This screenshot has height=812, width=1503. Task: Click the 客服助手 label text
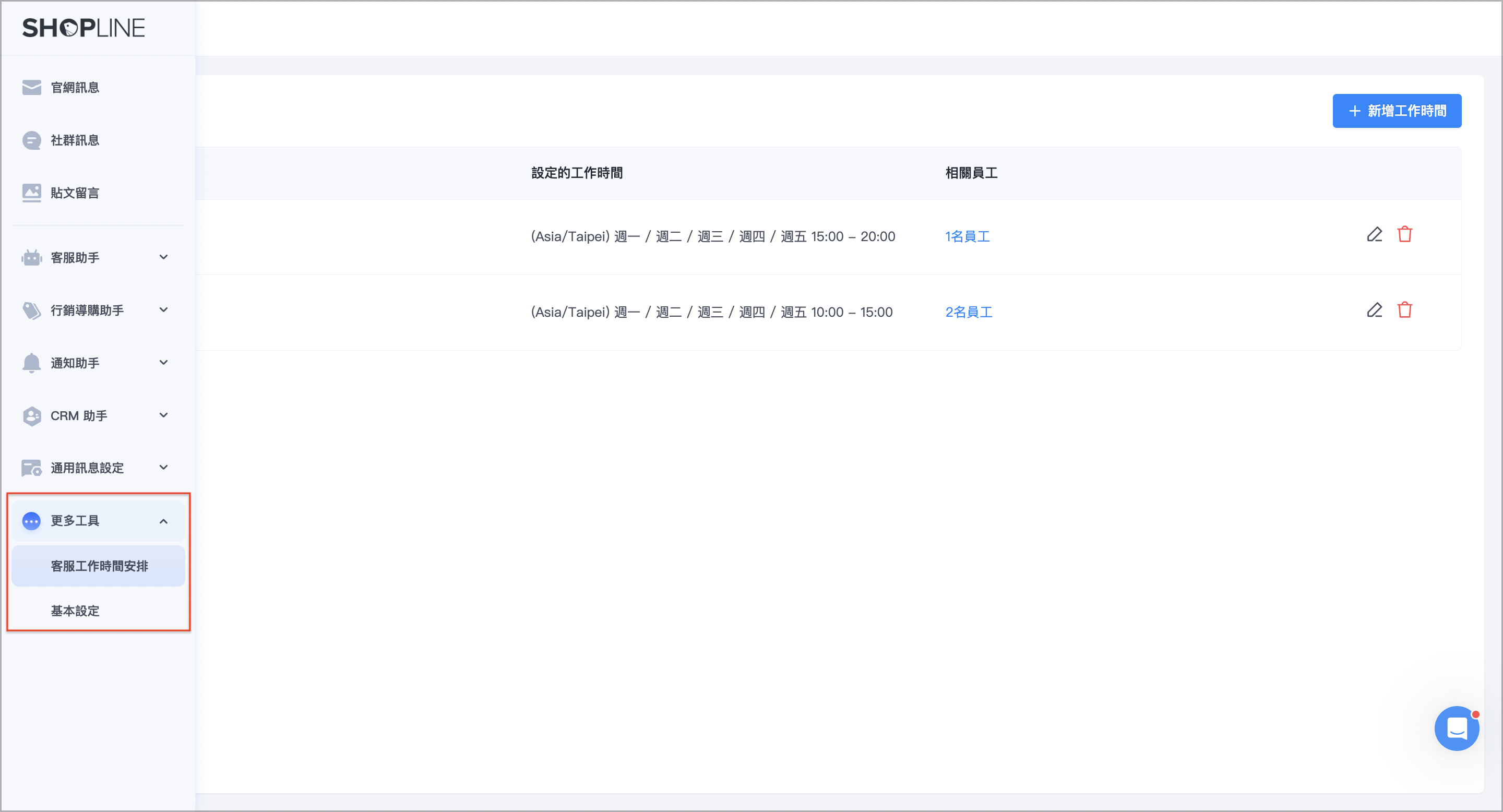tap(75, 257)
